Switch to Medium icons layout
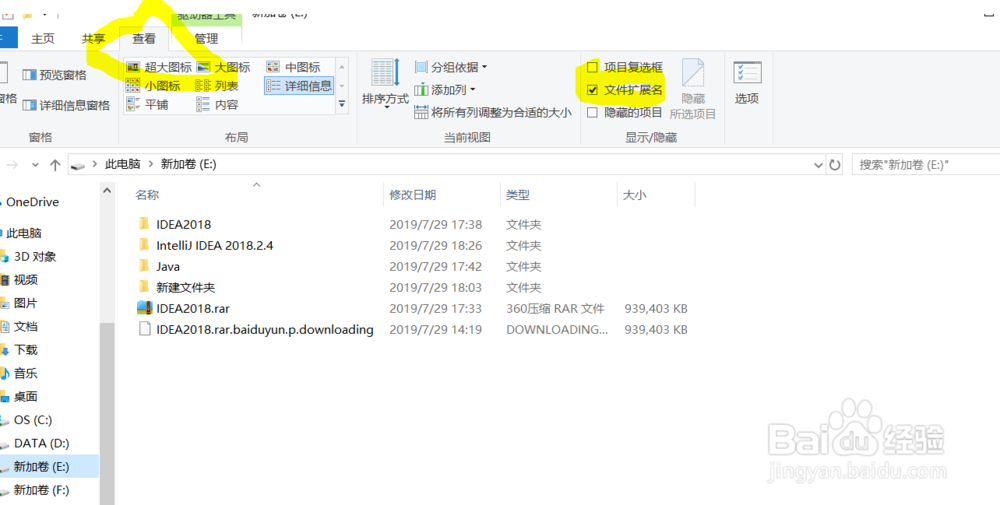Image resolution: width=1000 pixels, height=505 pixels. click(x=293, y=67)
